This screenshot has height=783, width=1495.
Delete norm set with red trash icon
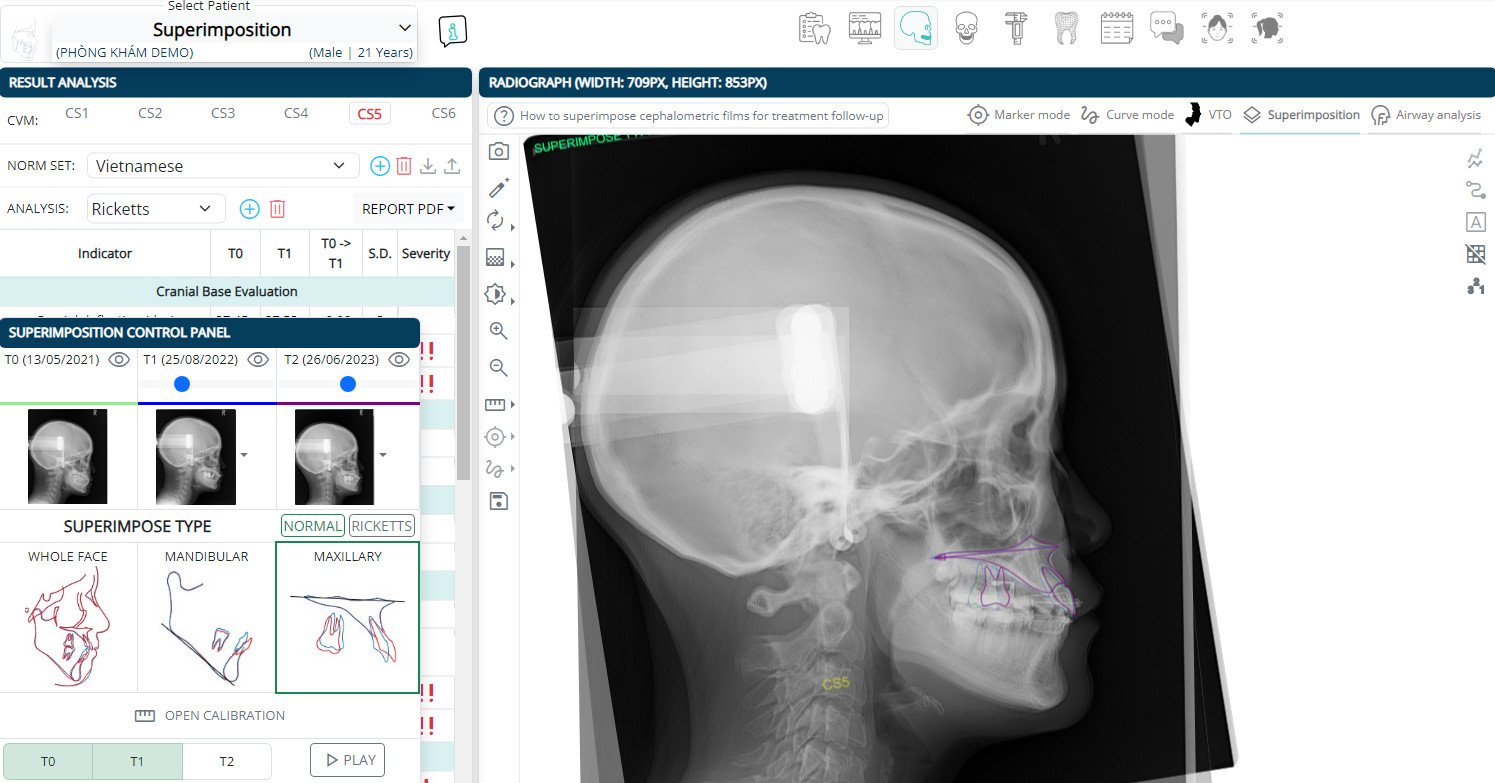(x=404, y=166)
